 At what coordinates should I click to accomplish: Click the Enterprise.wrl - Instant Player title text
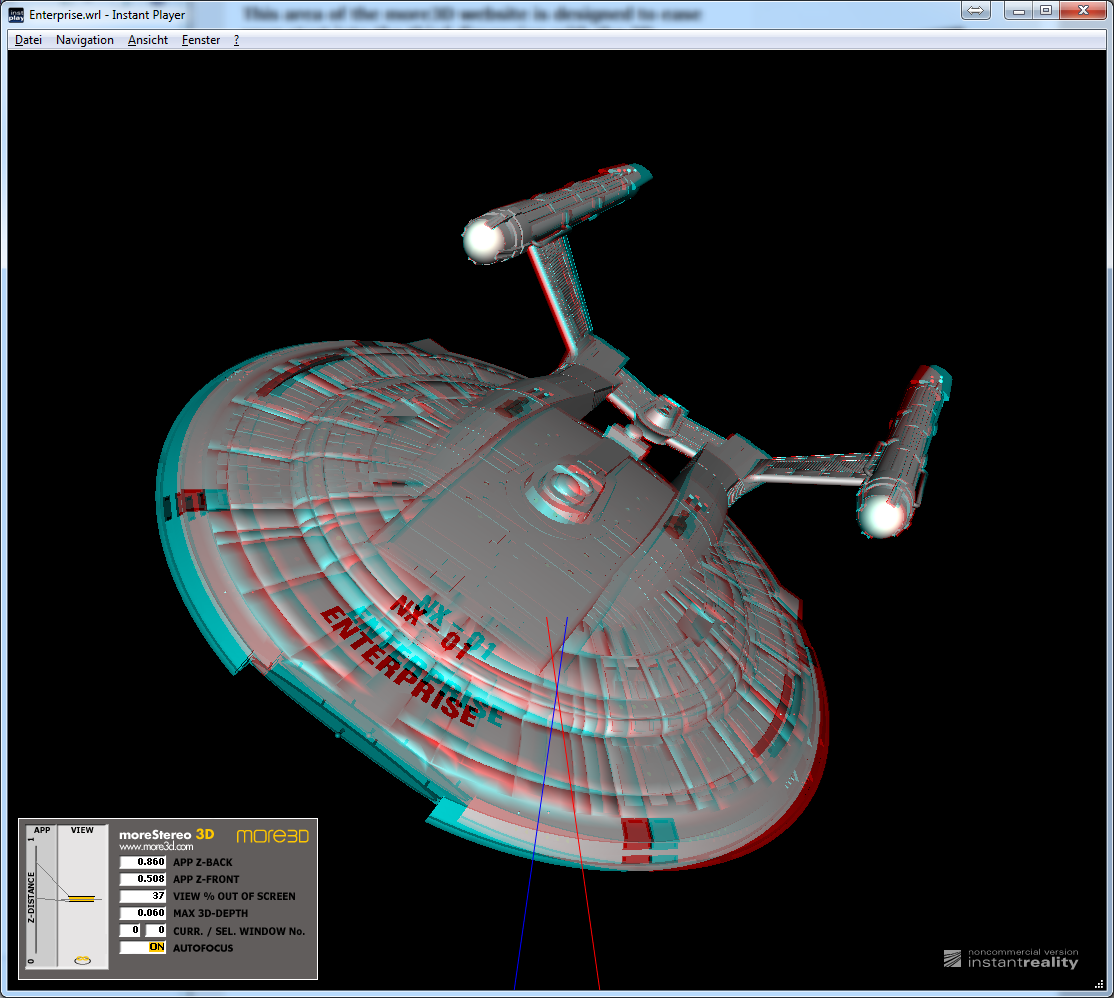tap(107, 15)
